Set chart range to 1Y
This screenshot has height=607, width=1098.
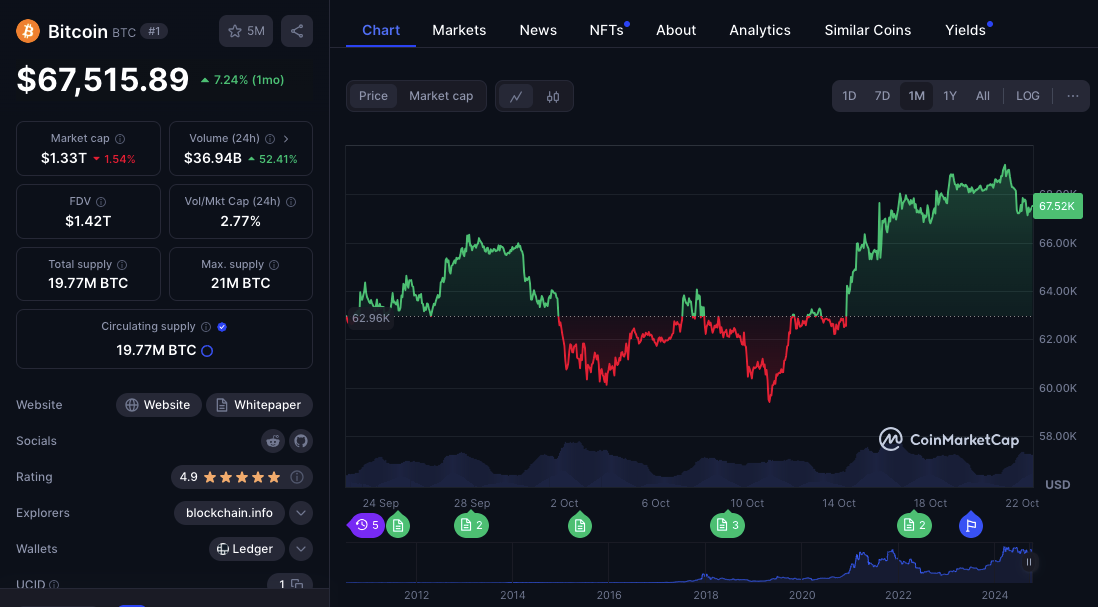(950, 96)
